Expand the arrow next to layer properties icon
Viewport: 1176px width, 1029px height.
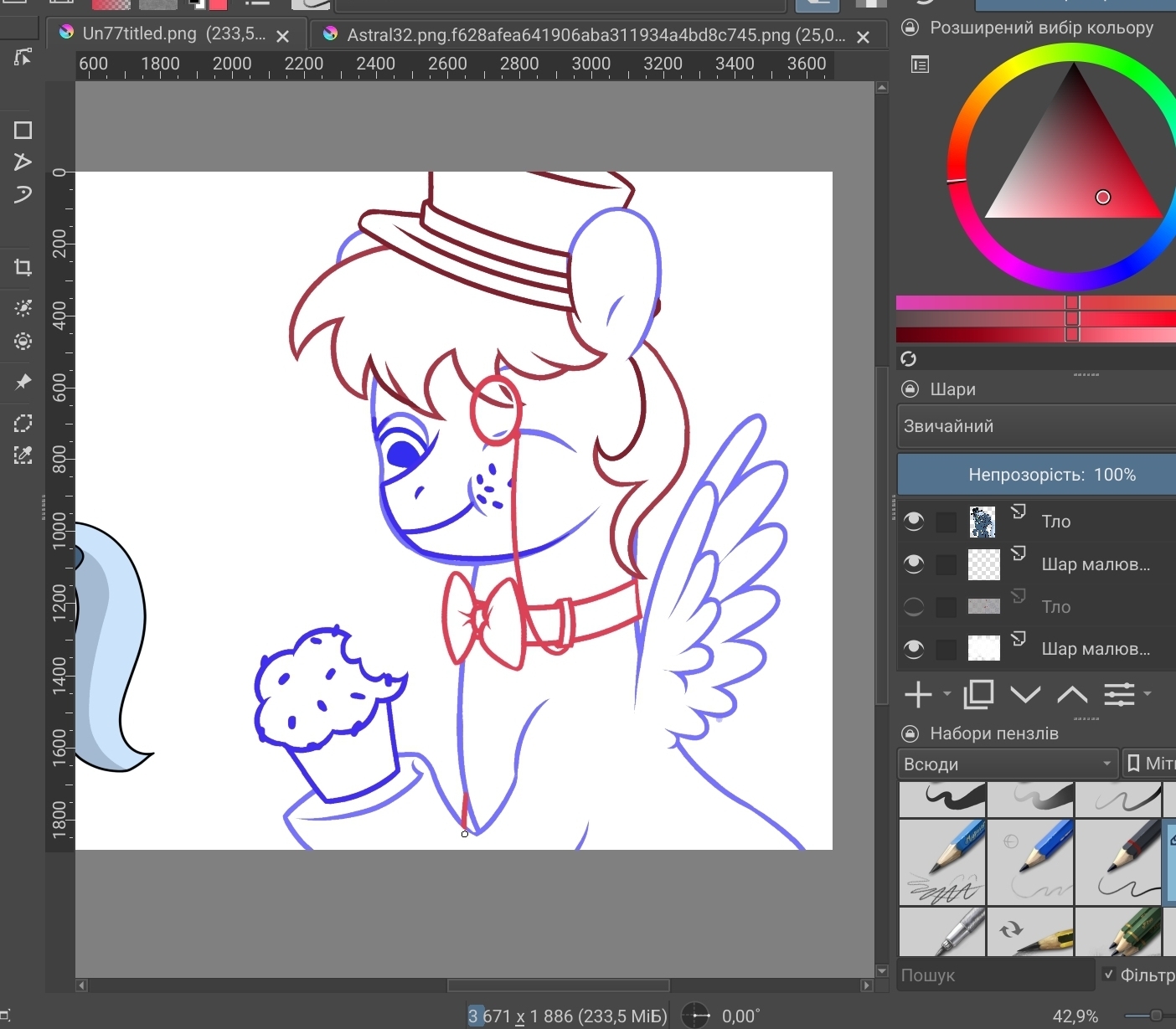(1148, 693)
